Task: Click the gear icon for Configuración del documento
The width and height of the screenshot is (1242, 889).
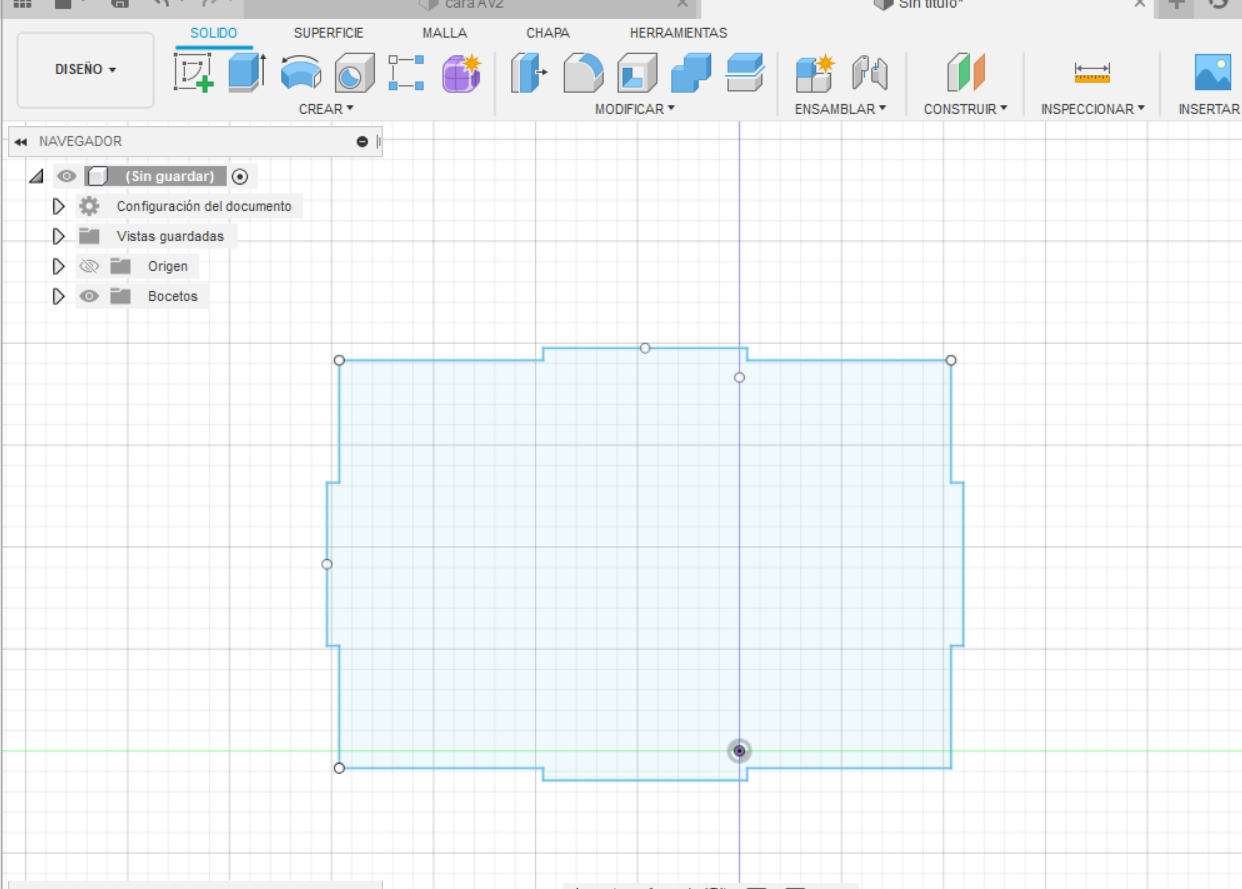Action: (89, 206)
